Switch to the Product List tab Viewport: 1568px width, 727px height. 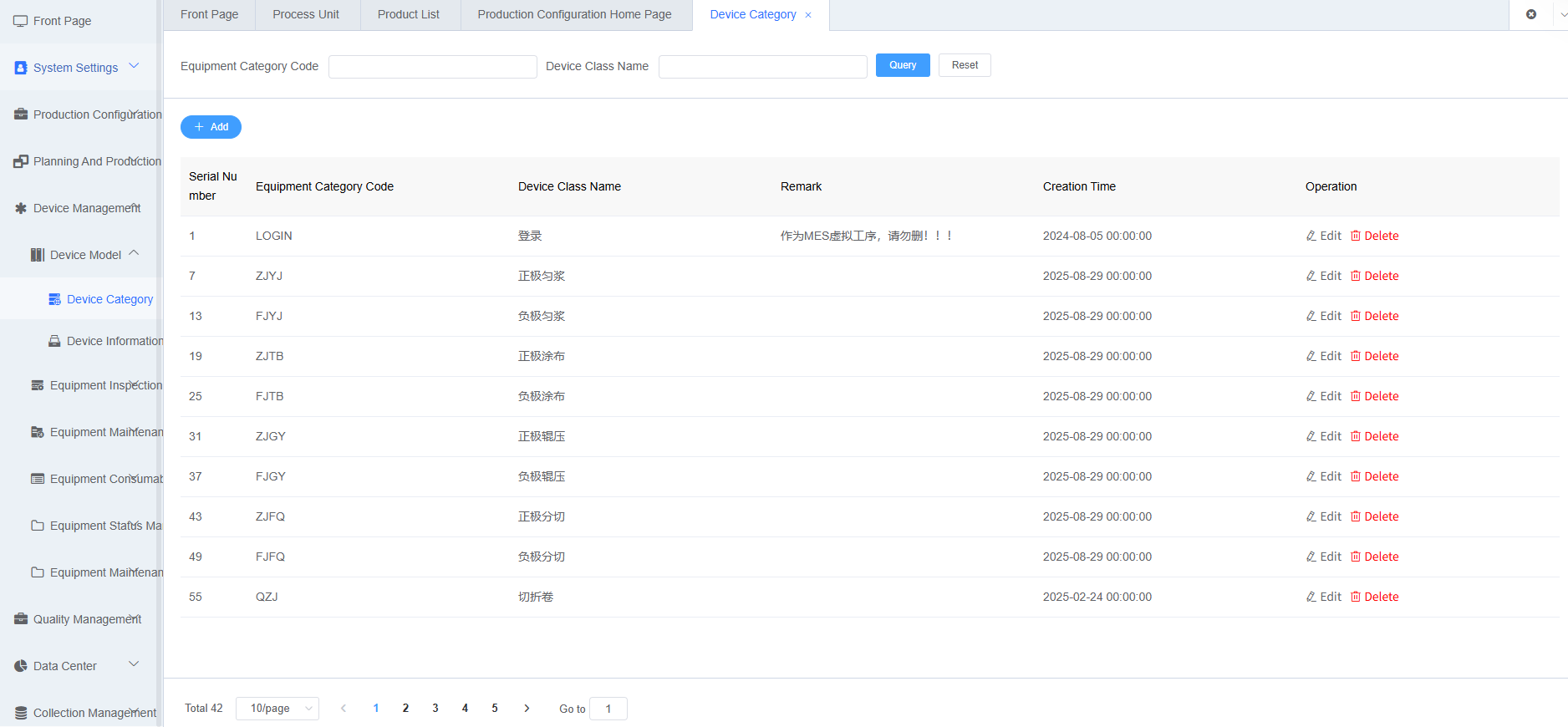pos(409,15)
